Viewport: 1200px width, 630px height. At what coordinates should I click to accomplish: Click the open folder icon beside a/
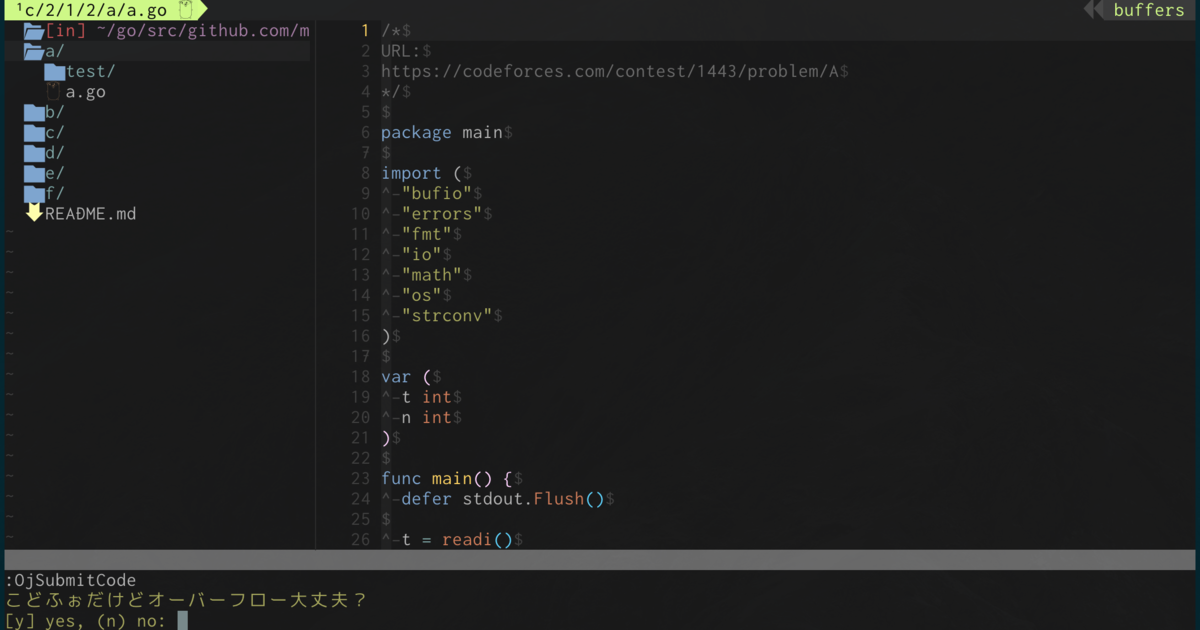click(x=34, y=51)
